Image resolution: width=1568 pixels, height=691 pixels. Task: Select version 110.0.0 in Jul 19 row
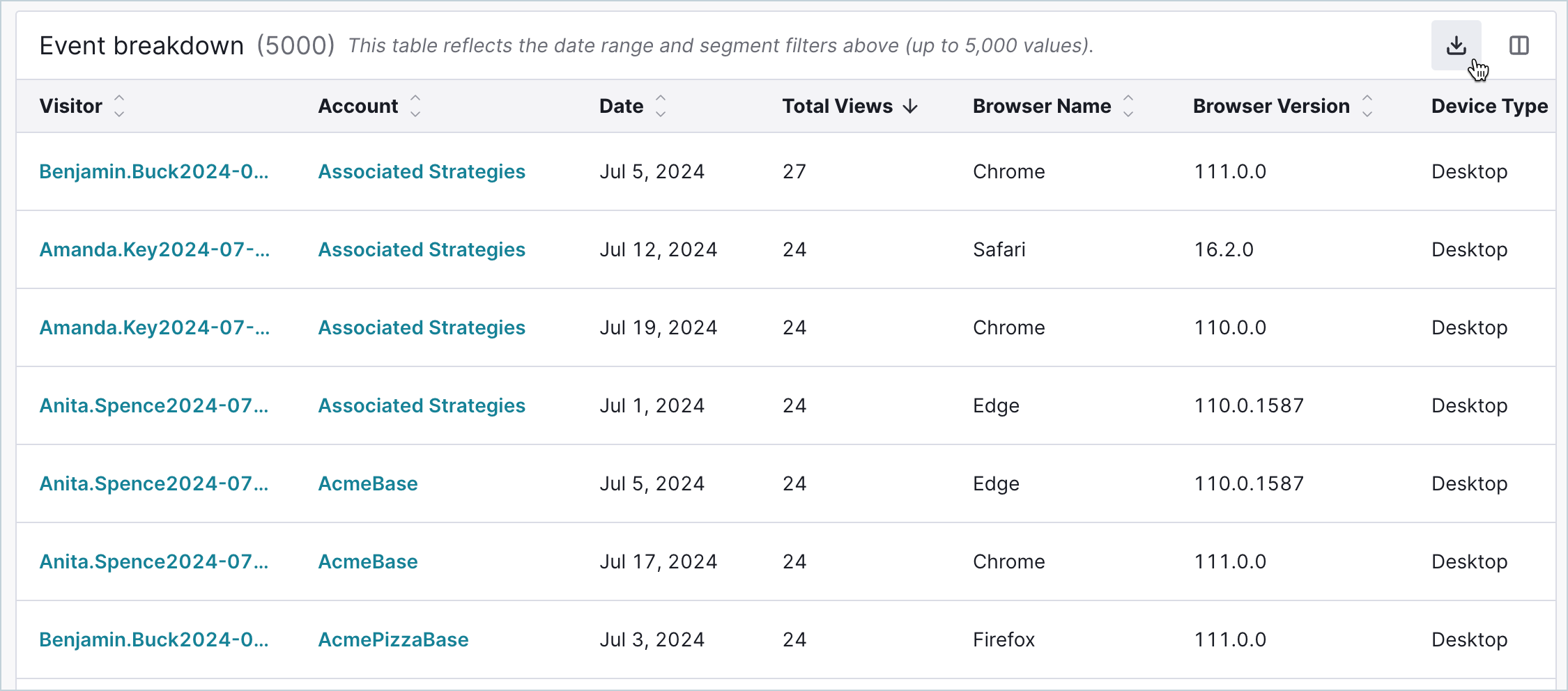[1230, 327]
